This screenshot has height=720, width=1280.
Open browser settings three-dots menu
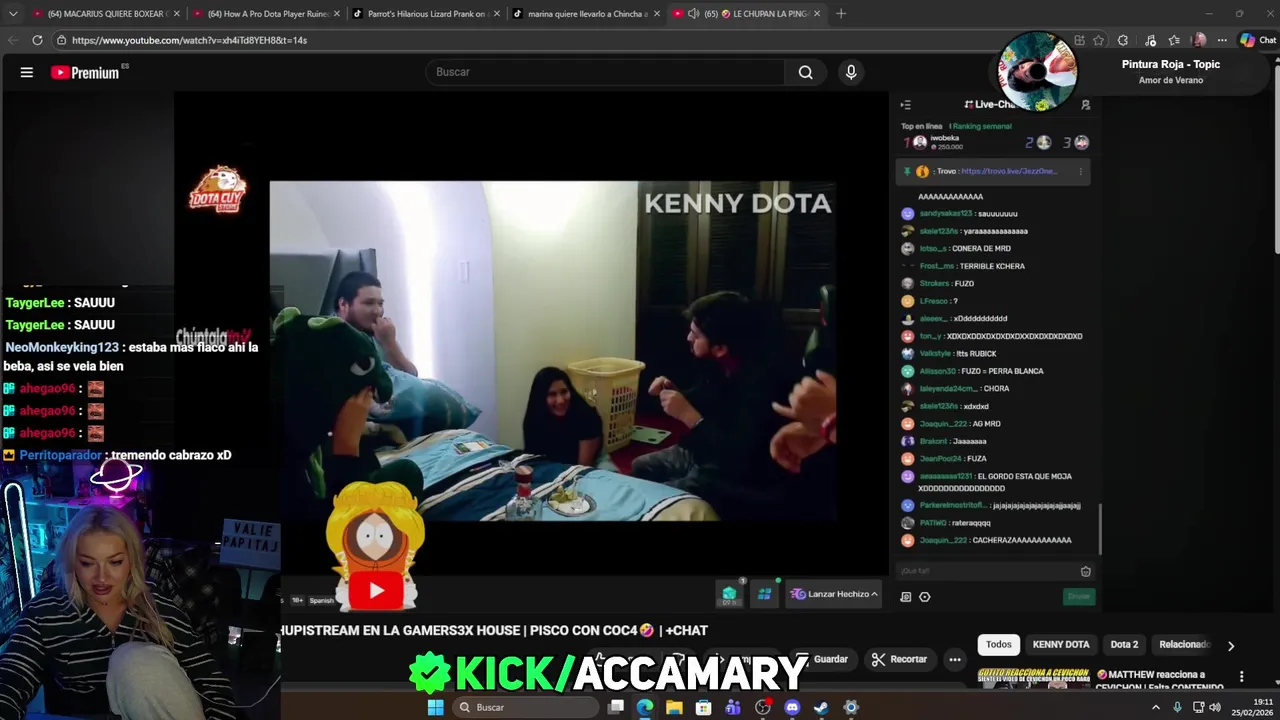click(1221, 40)
